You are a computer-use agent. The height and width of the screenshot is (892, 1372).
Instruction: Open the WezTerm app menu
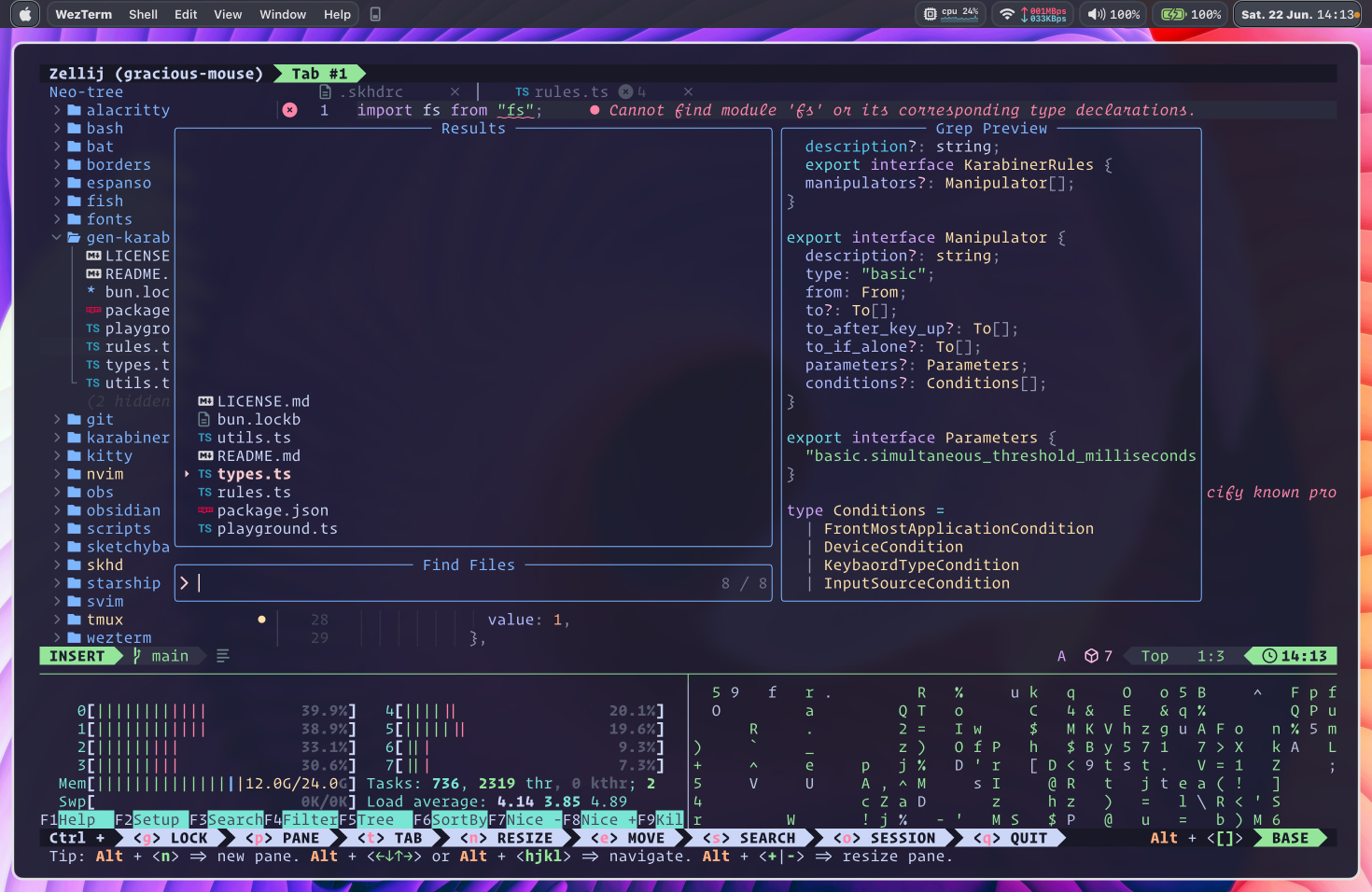[x=83, y=14]
